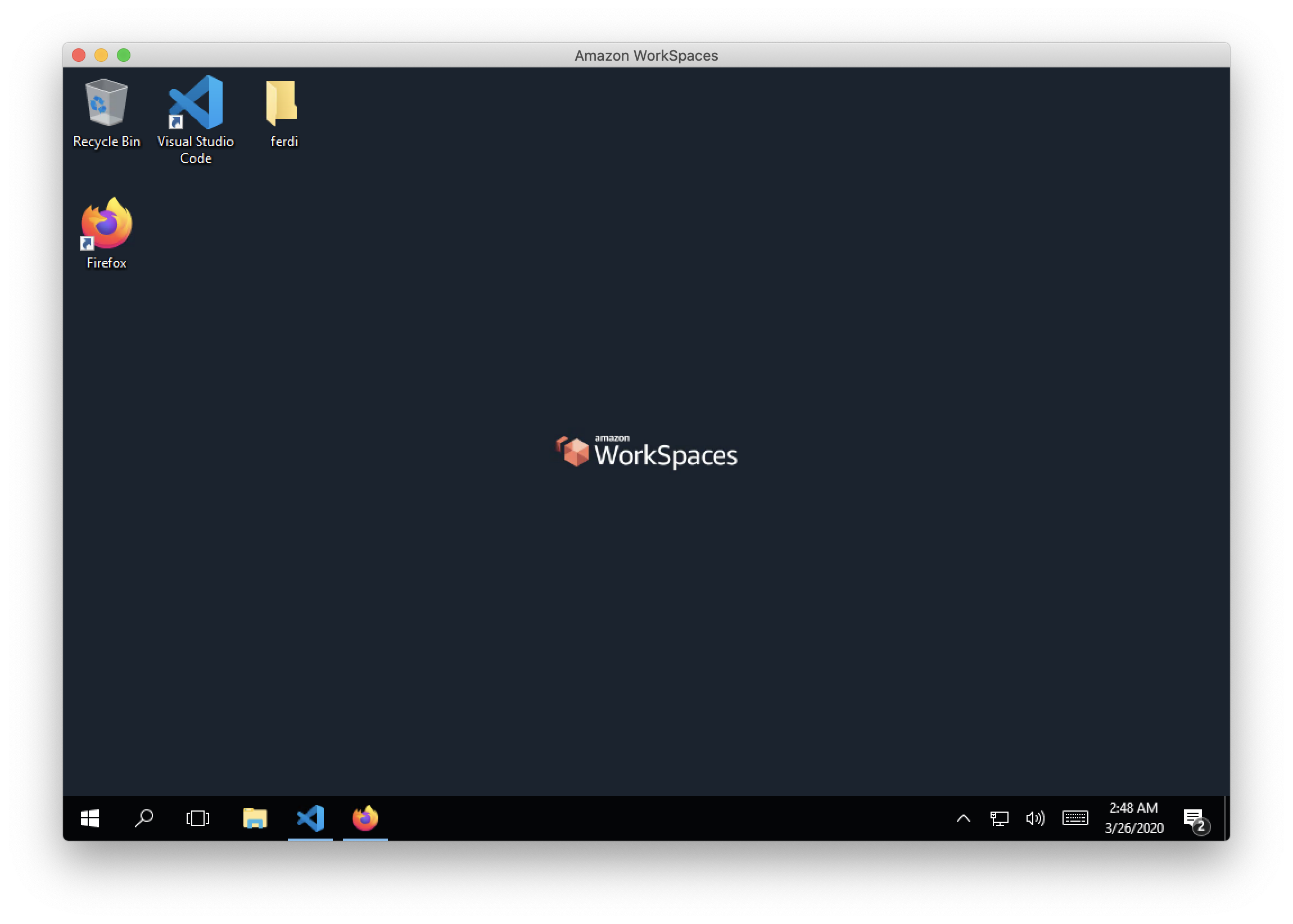Open Task View from taskbar
Image resolution: width=1293 pixels, height=924 pixels.
[x=197, y=818]
